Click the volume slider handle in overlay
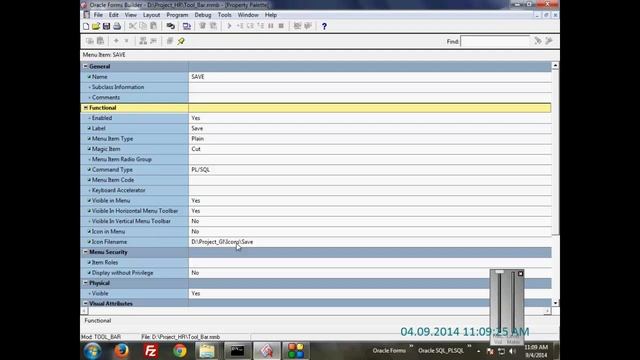This screenshot has height=360, width=640. (x=500, y=272)
